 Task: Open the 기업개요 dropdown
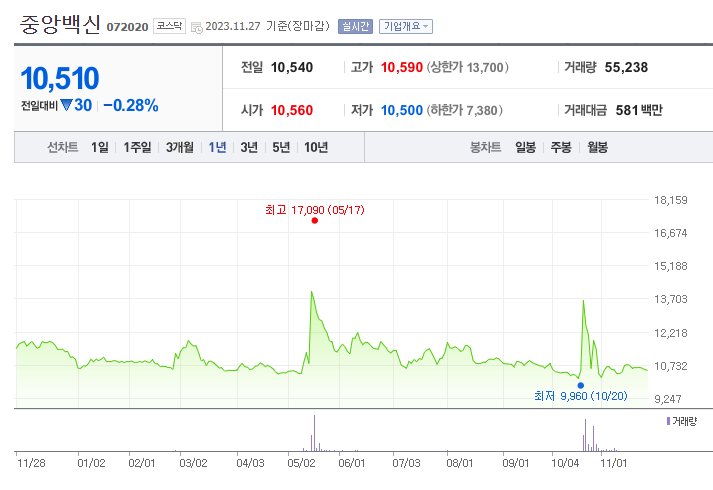(x=406, y=26)
